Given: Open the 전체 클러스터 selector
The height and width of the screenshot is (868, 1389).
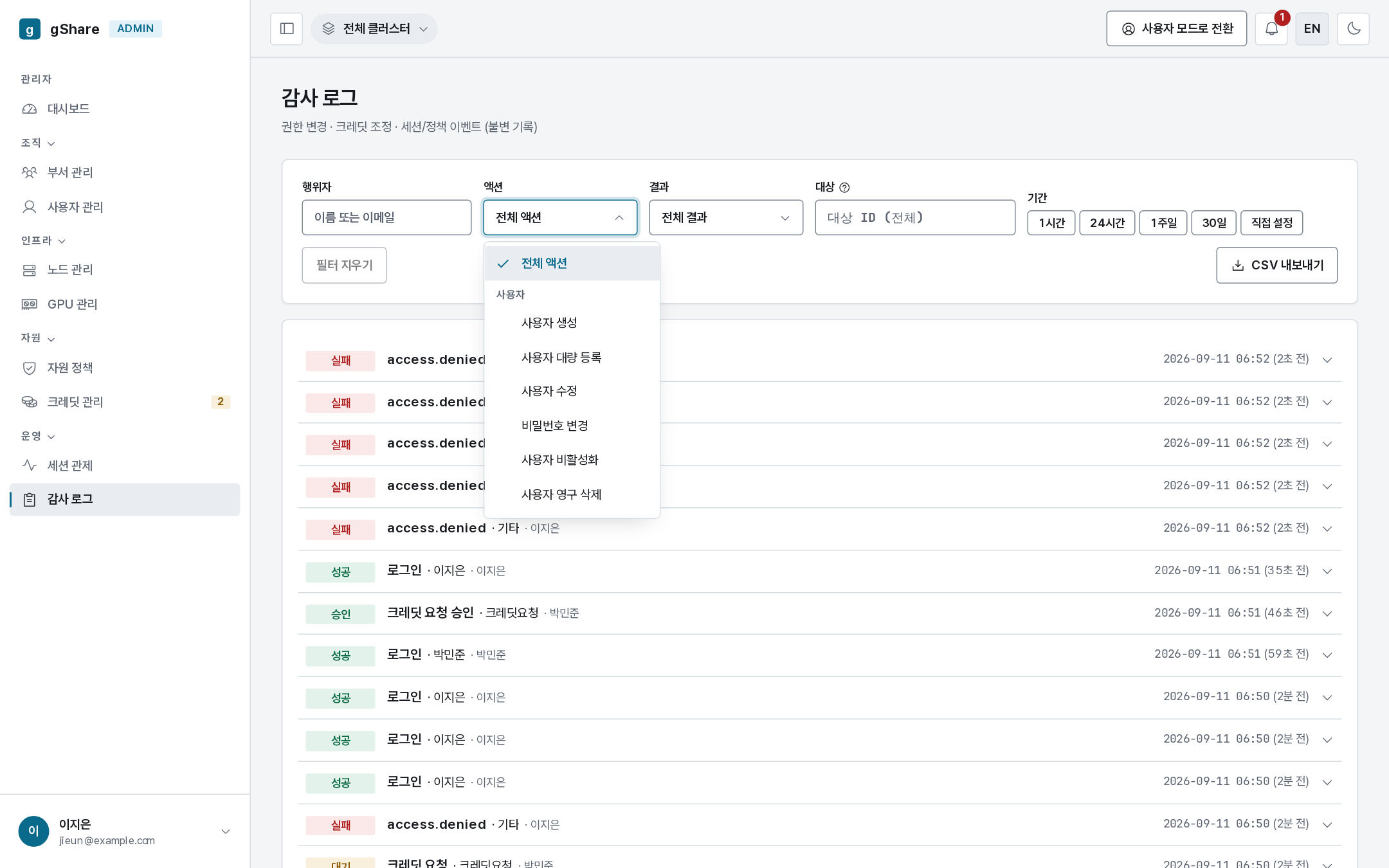Looking at the screenshot, I should [x=374, y=29].
